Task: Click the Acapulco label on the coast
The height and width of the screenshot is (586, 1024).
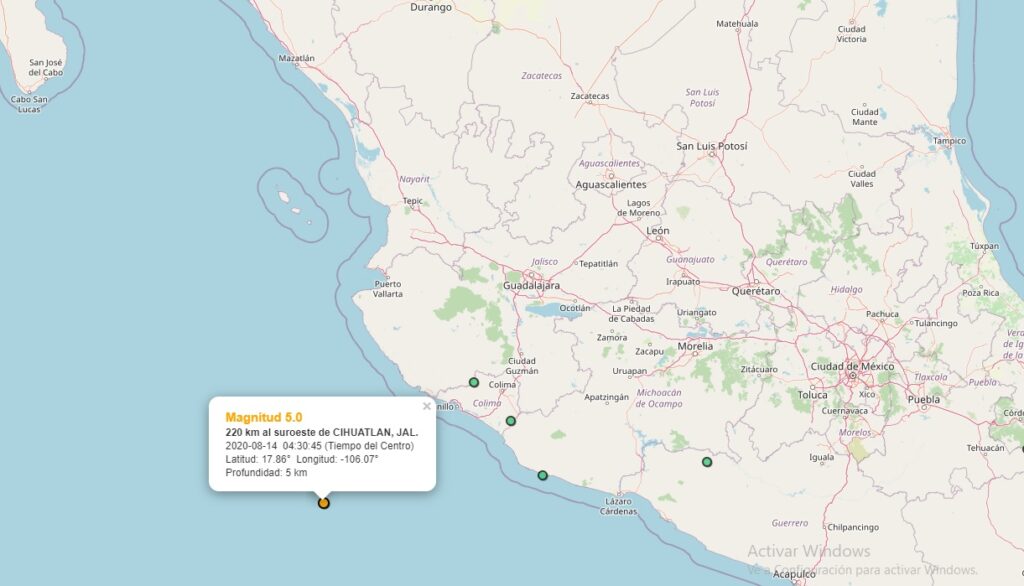Action: pyautogui.click(x=794, y=574)
